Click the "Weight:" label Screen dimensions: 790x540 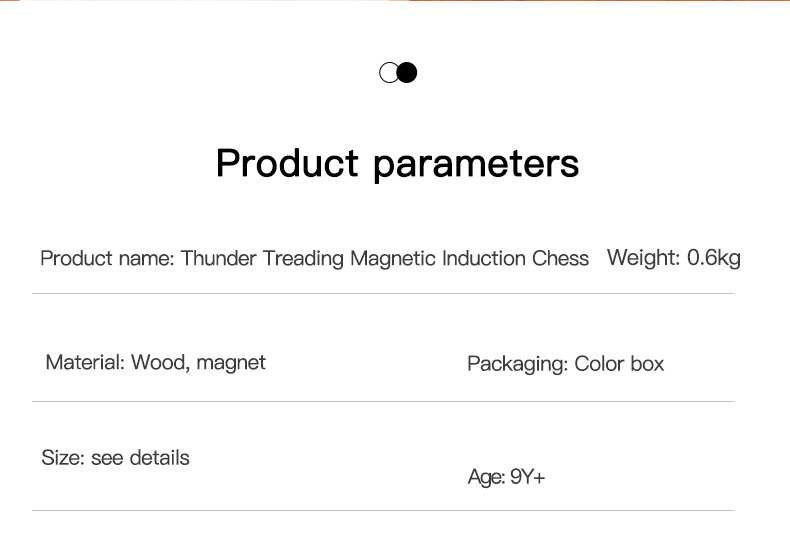[x=643, y=258]
